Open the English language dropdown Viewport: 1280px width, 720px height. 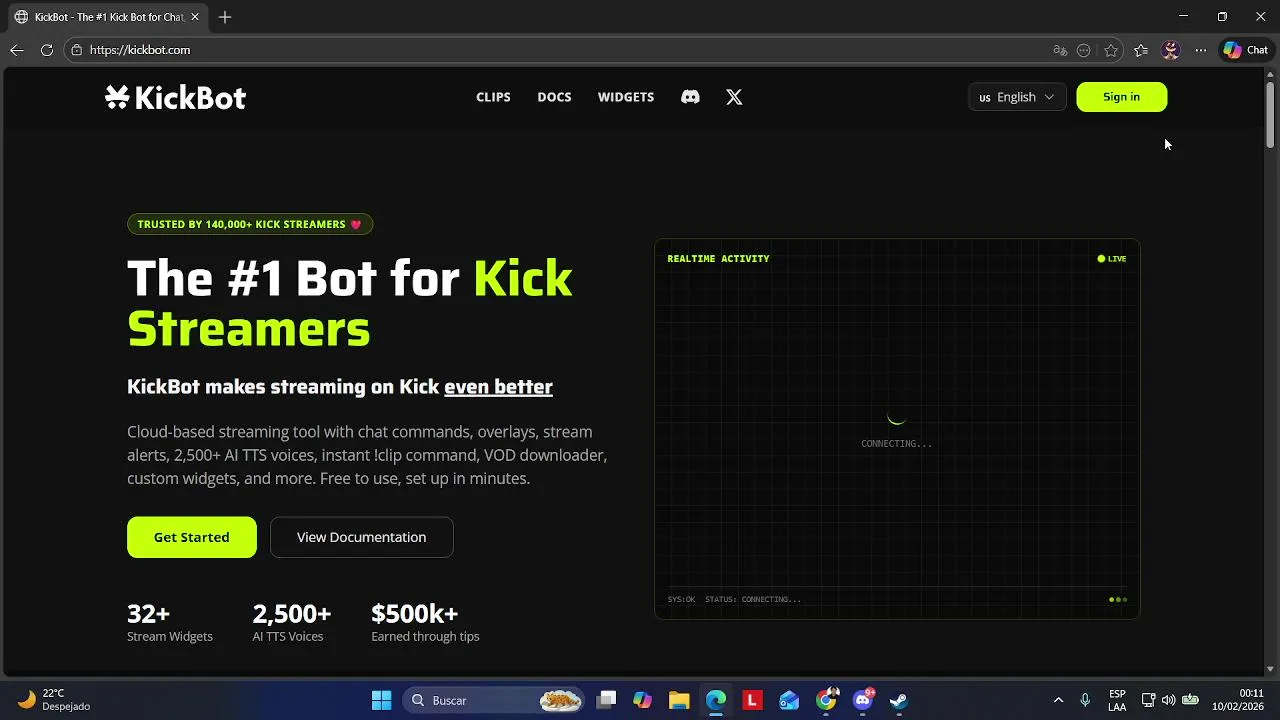pyautogui.click(x=1017, y=97)
